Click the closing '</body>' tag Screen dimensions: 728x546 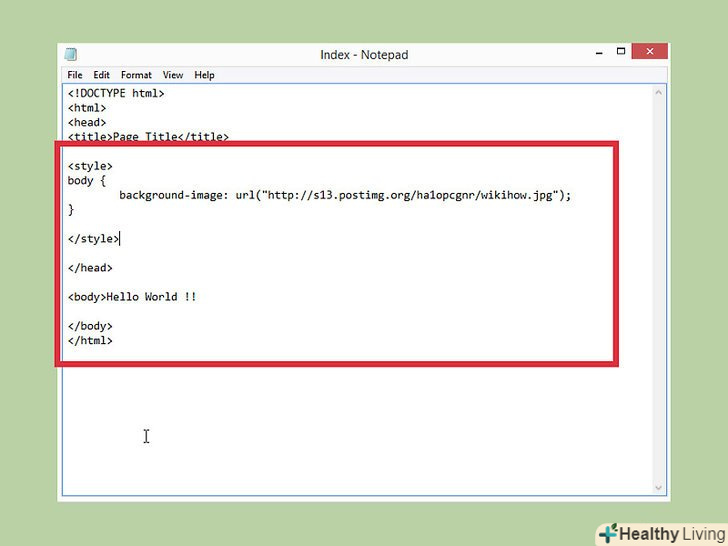[x=90, y=326]
